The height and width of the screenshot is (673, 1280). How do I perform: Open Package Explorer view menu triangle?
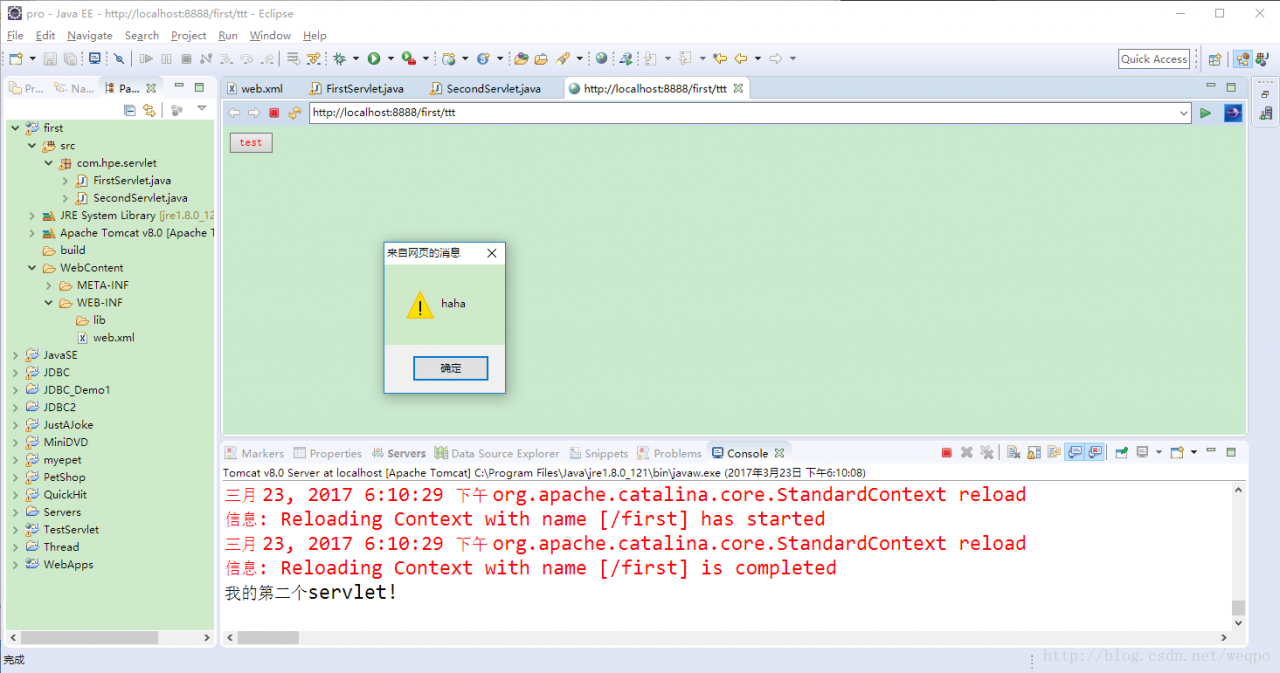coord(201,109)
